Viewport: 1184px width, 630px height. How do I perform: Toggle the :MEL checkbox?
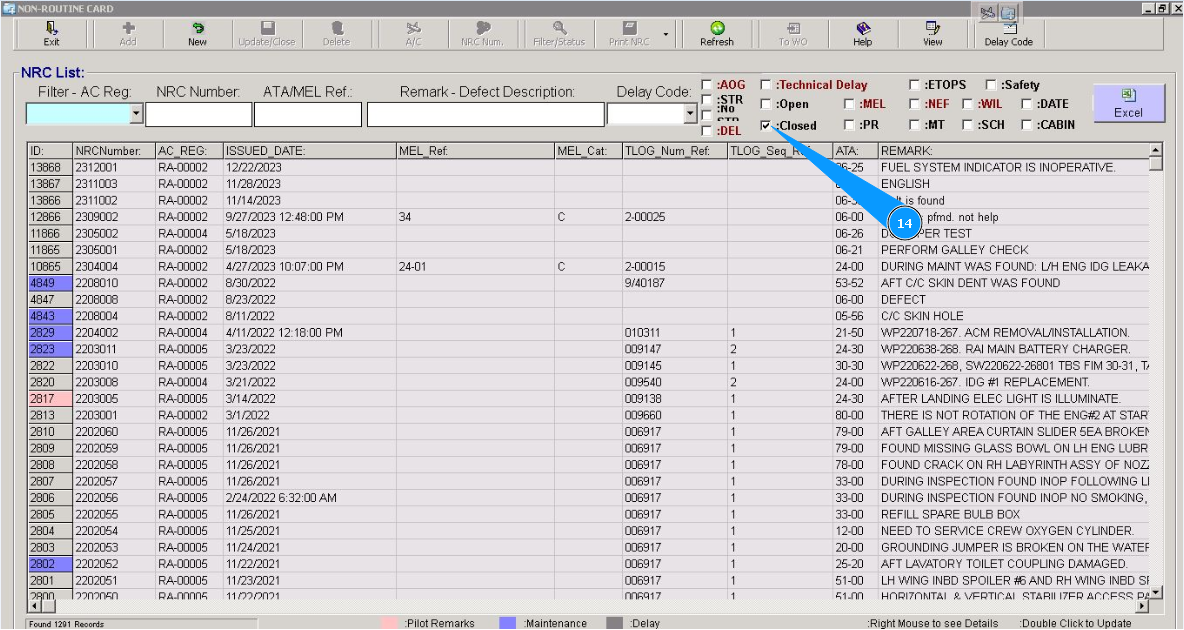(849, 104)
